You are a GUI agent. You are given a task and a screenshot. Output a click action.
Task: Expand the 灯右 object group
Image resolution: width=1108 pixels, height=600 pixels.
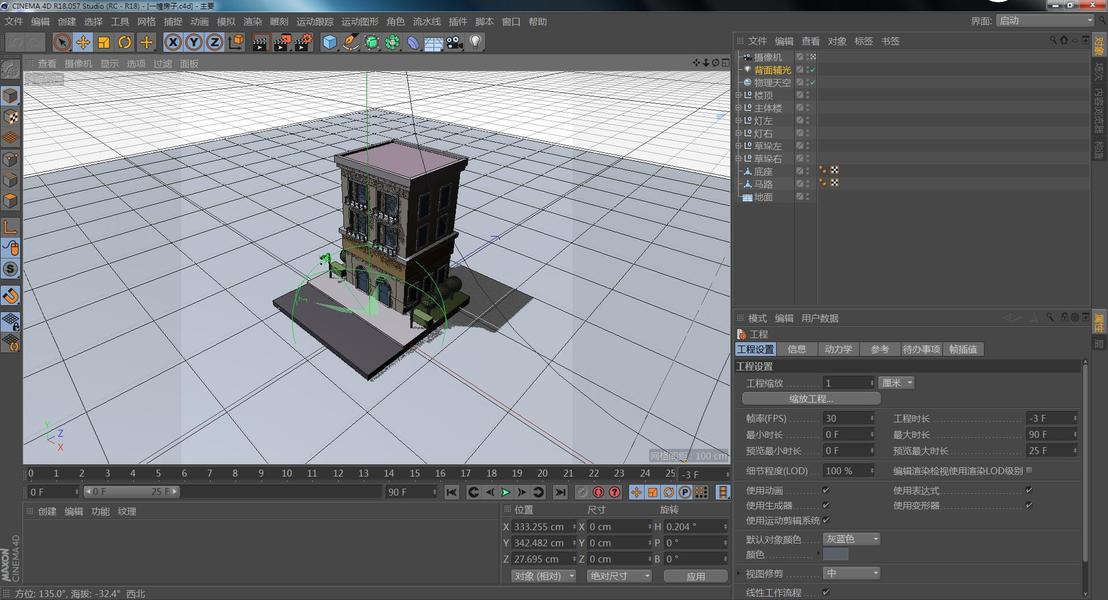click(738, 134)
